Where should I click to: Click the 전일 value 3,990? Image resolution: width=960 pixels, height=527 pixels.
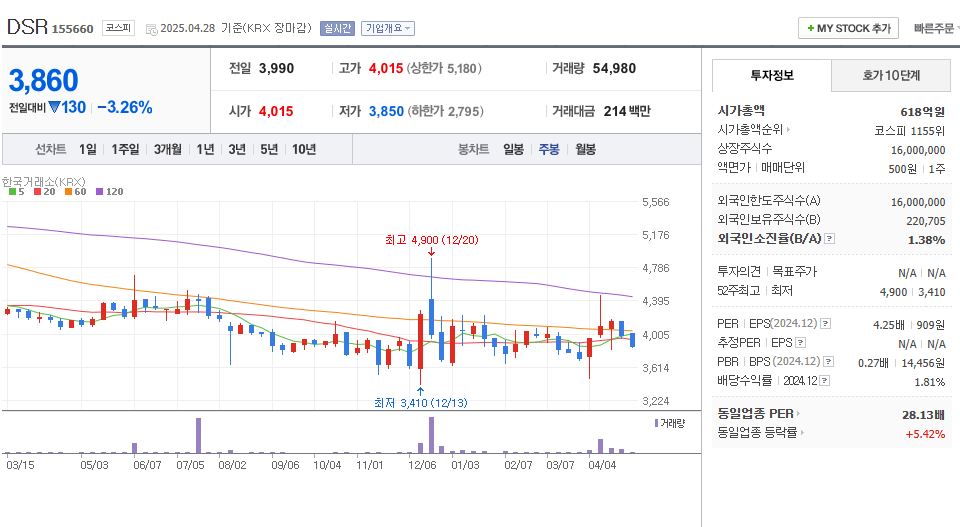pyautogui.click(x=276, y=69)
